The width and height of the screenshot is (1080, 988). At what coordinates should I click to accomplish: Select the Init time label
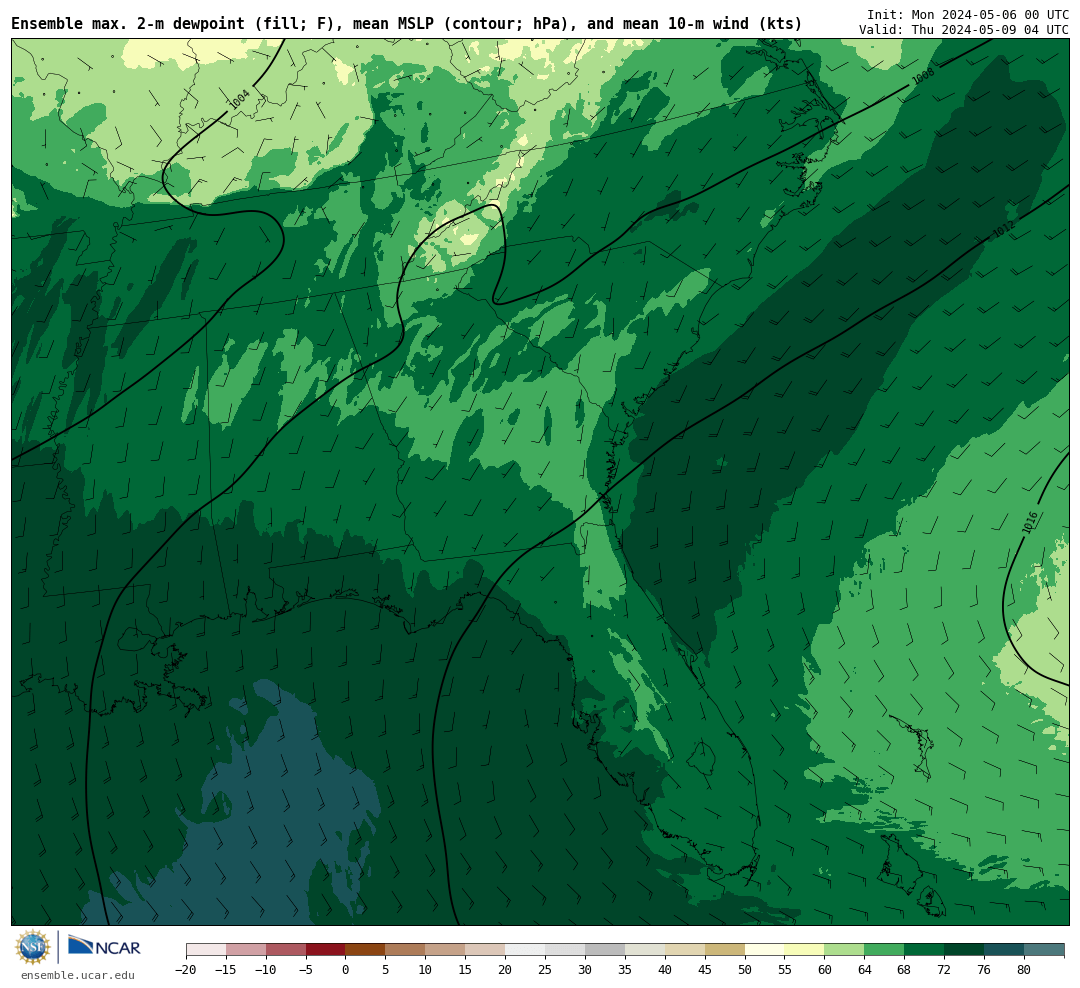click(968, 14)
